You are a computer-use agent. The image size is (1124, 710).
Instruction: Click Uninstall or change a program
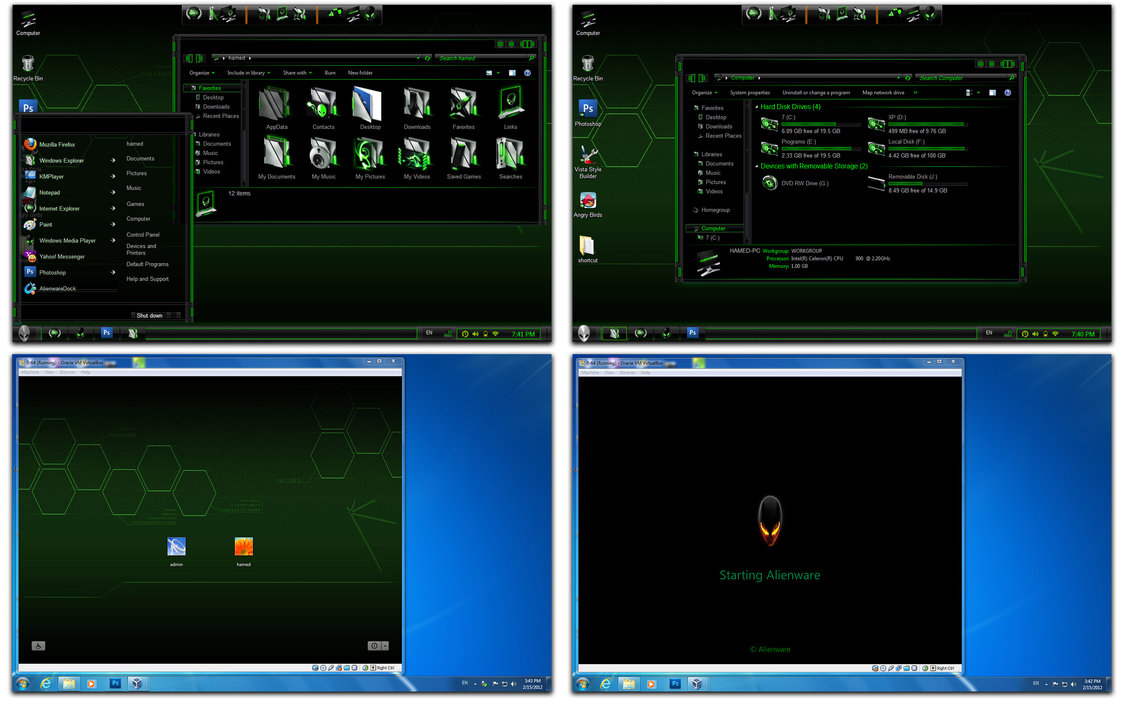coord(816,93)
